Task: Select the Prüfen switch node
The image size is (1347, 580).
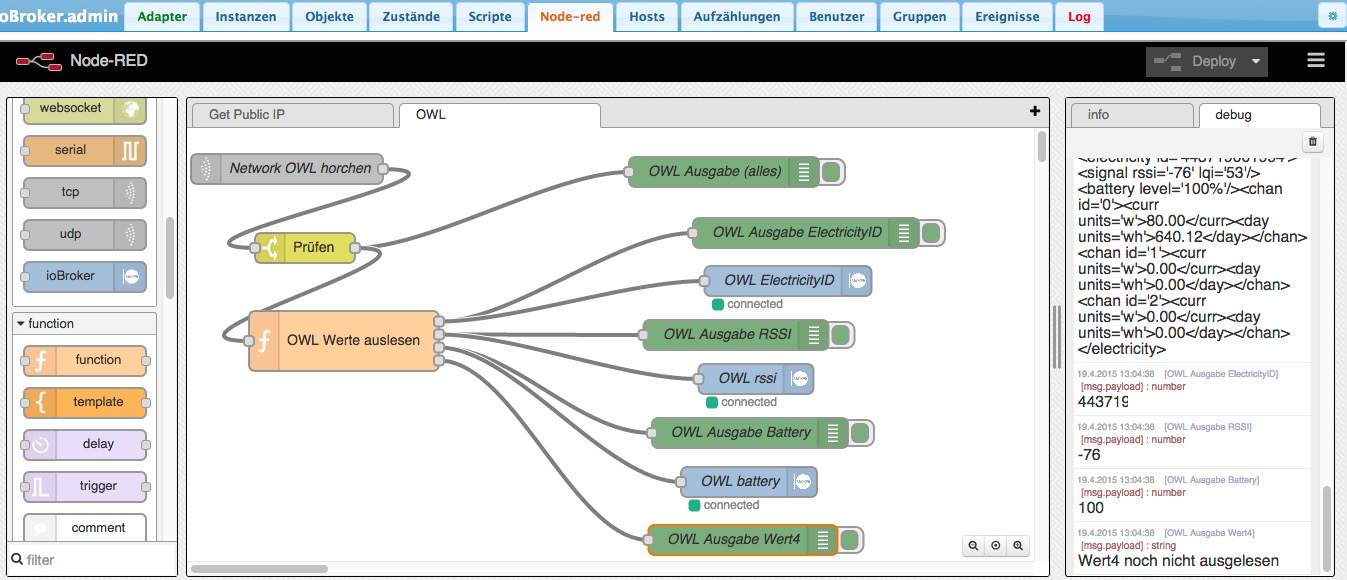Action: 305,248
